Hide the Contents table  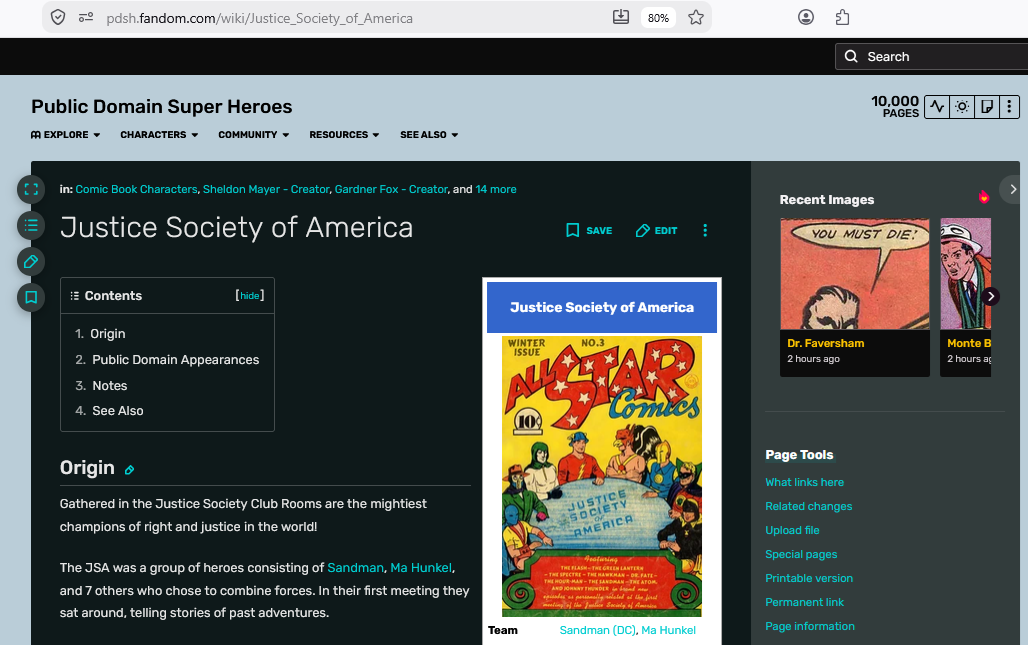pos(250,296)
